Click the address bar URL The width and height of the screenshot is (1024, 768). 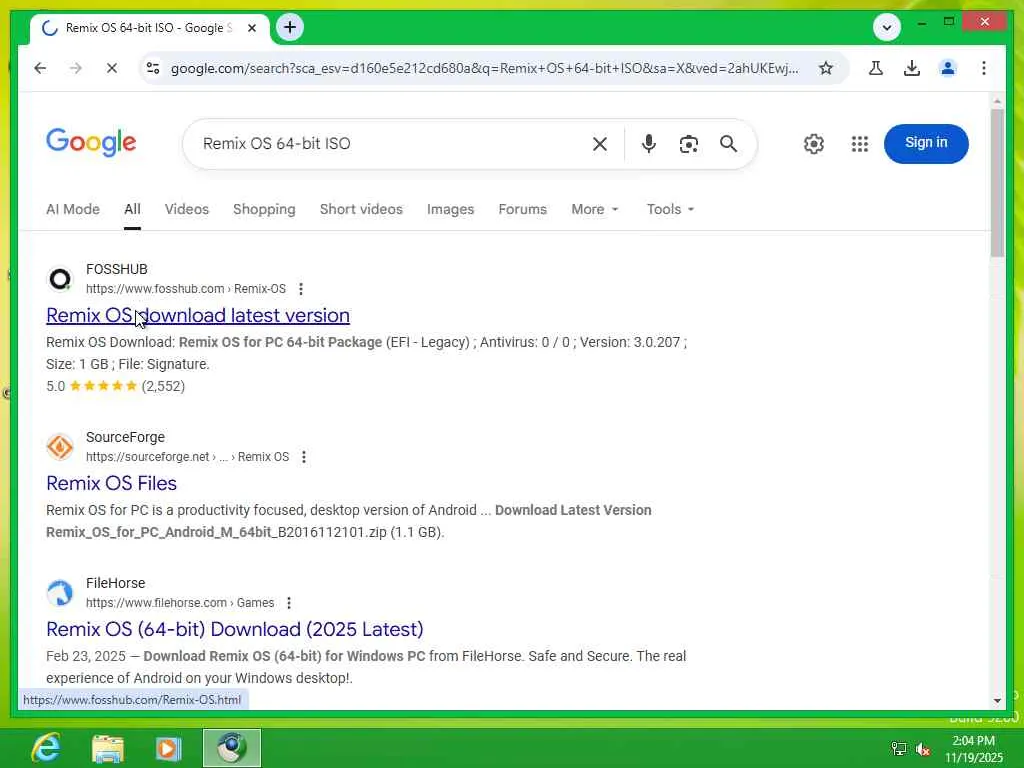(x=484, y=68)
